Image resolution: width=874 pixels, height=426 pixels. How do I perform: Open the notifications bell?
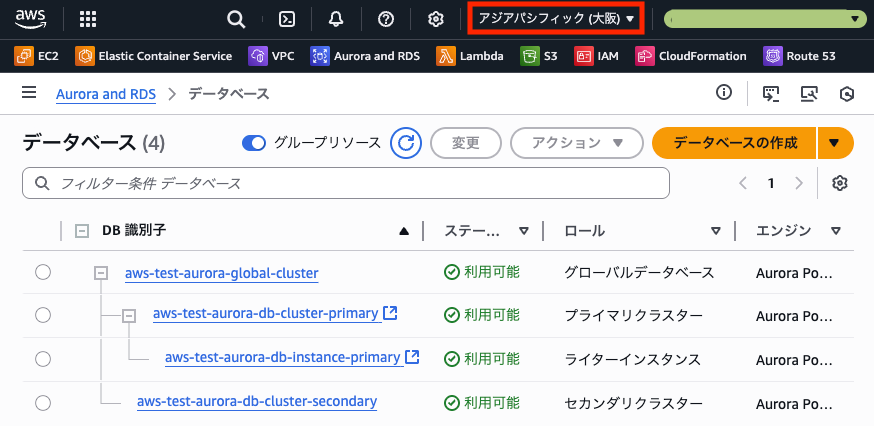pos(336,20)
